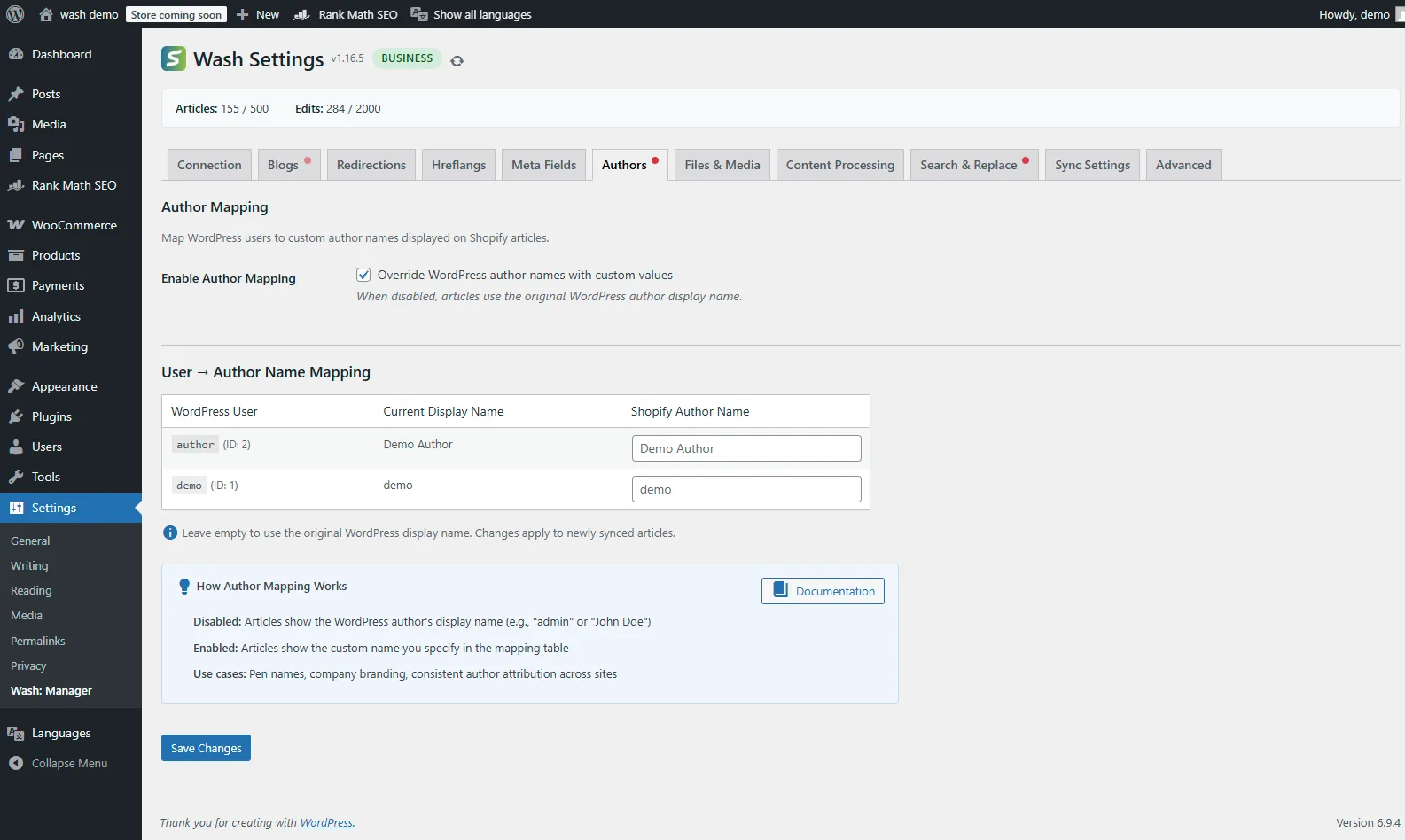Switch to the Hreflangs tab
Screen dimensions: 1405x840
click(458, 165)
